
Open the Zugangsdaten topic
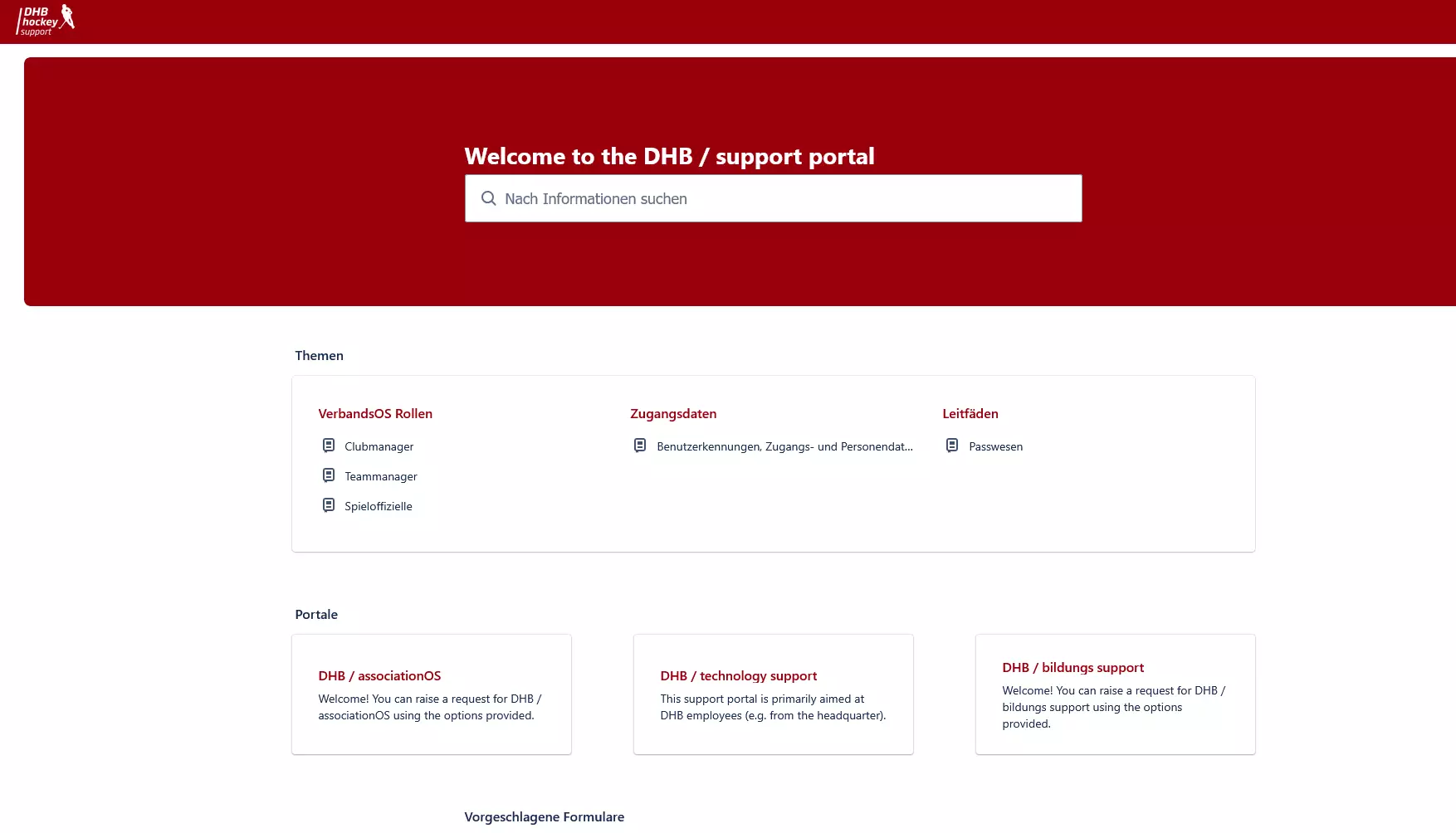673,413
